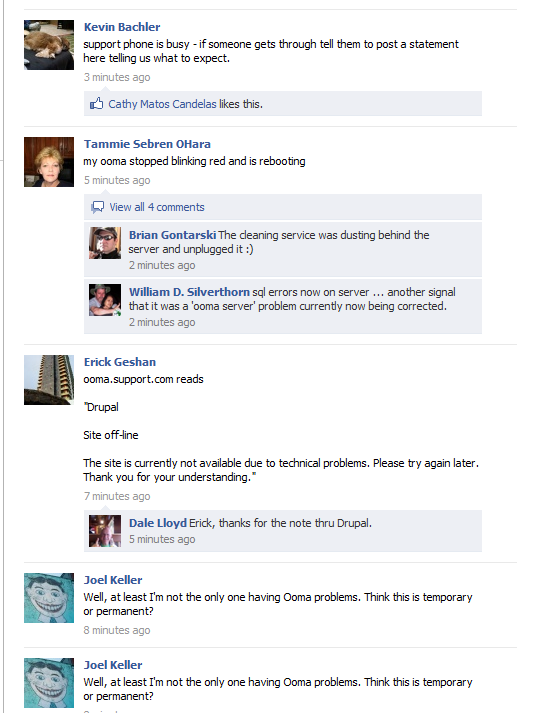Image resolution: width=533 pixels, height=713 pixels.
Task: Open Tammie Sebren OHara's profile link
Action: 147,144
